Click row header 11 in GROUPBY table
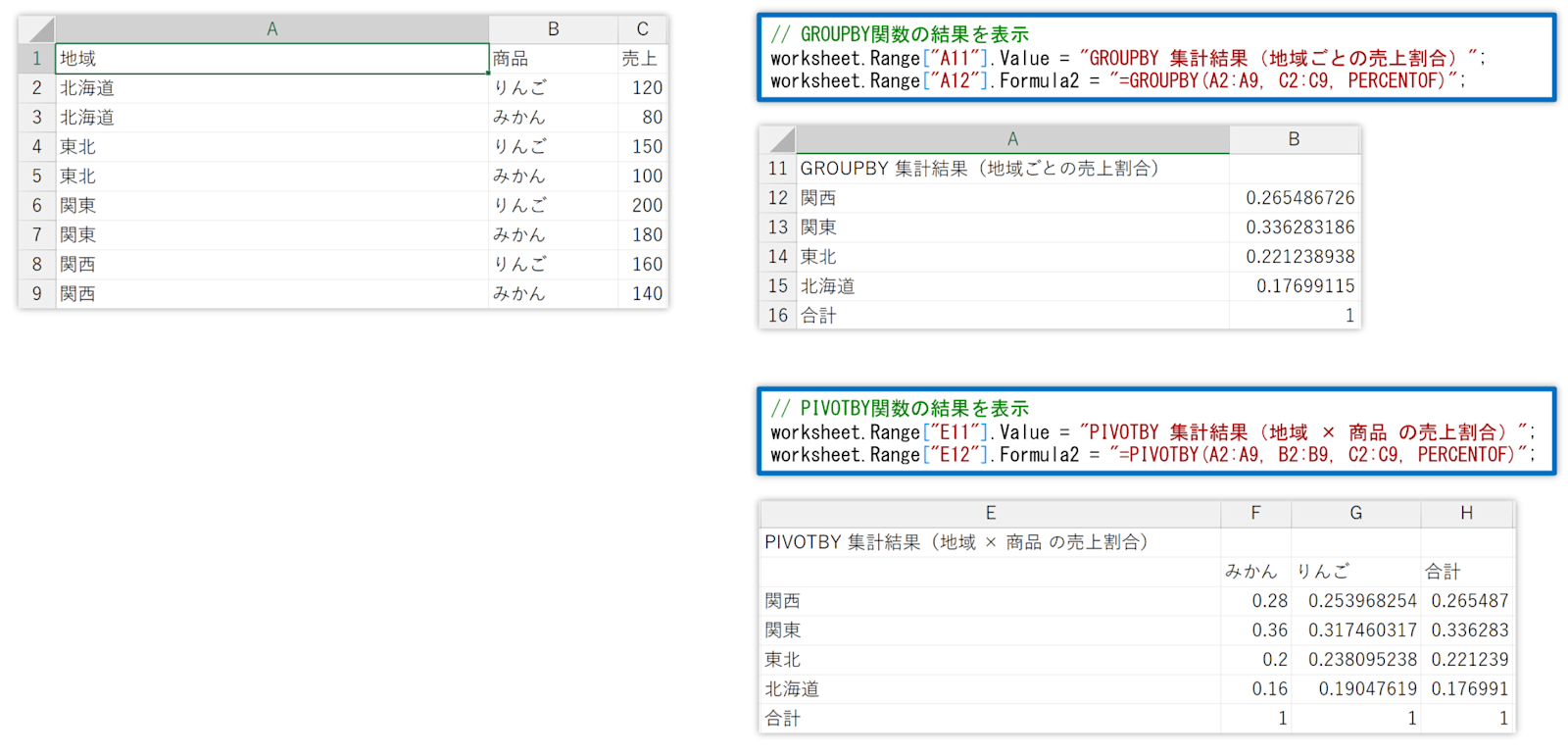 (x=778, y=169)
